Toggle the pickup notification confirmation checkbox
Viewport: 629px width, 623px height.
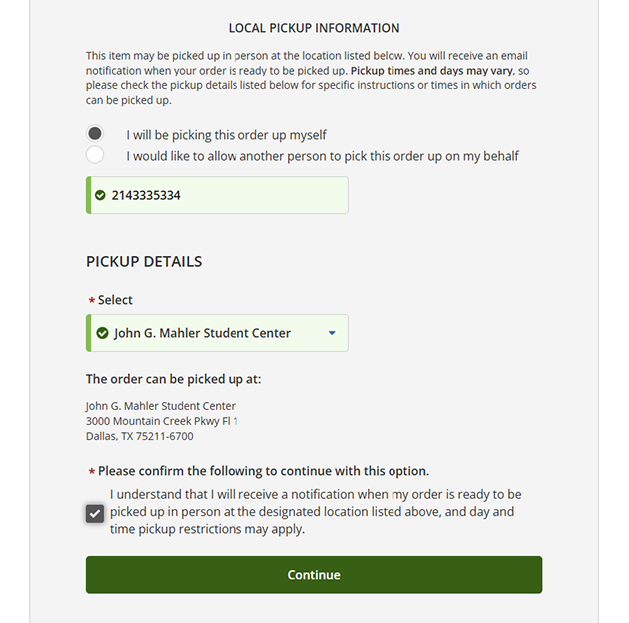pos(95,513)
